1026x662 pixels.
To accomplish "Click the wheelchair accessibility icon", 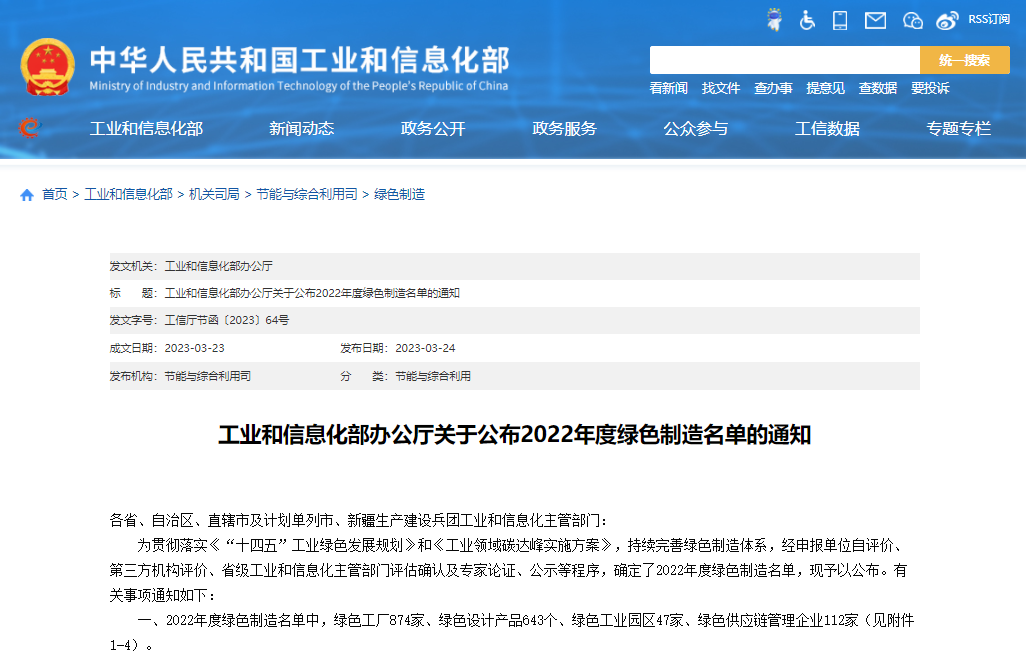I will click(807, 20).
